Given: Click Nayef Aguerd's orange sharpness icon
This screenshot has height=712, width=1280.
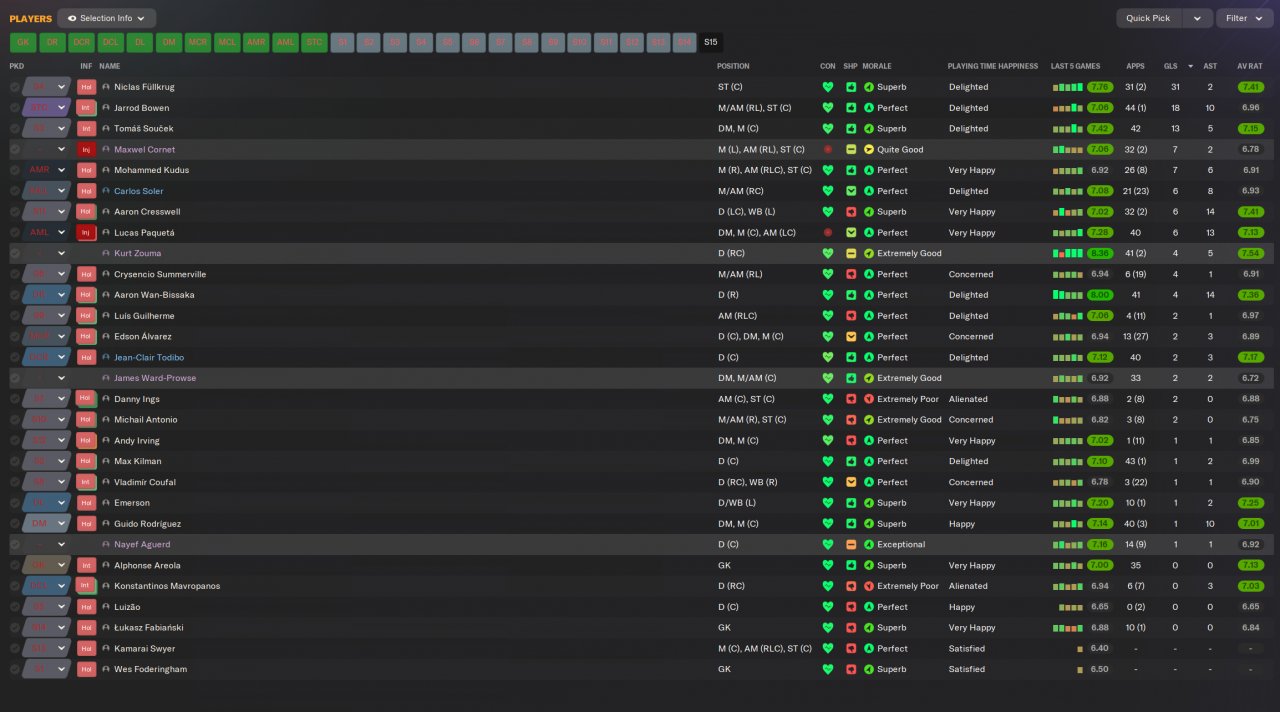Looking at the screenshot, I should (851, 545).
